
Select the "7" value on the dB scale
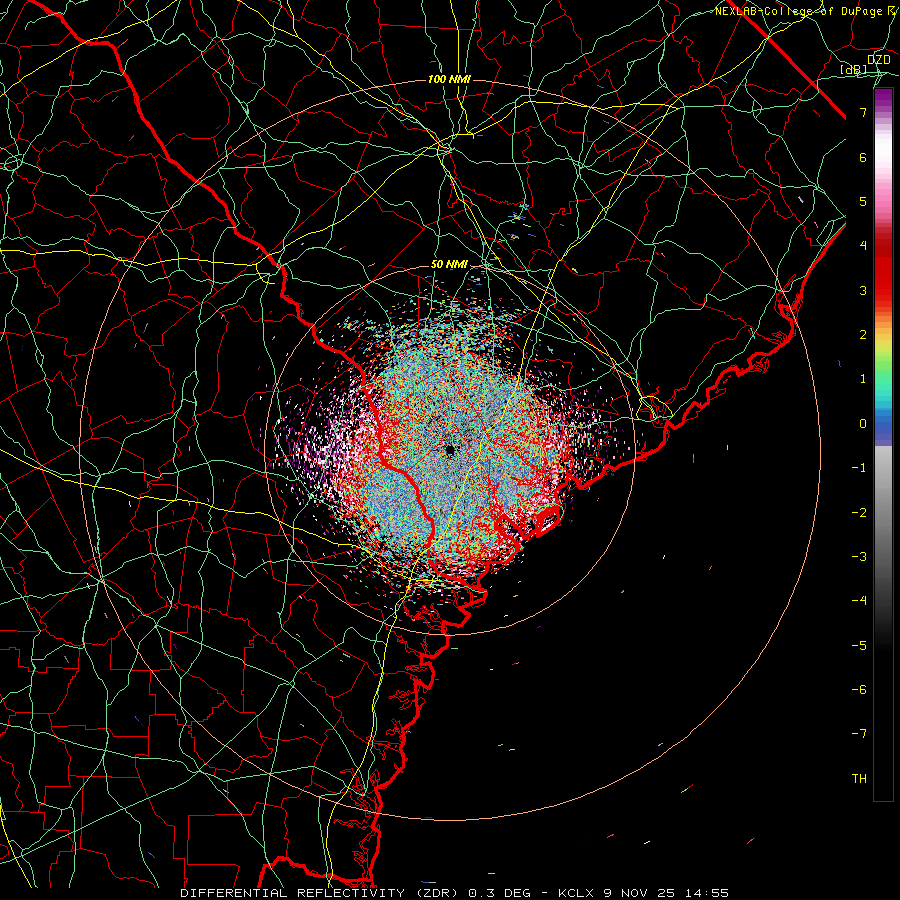[863, 112]
